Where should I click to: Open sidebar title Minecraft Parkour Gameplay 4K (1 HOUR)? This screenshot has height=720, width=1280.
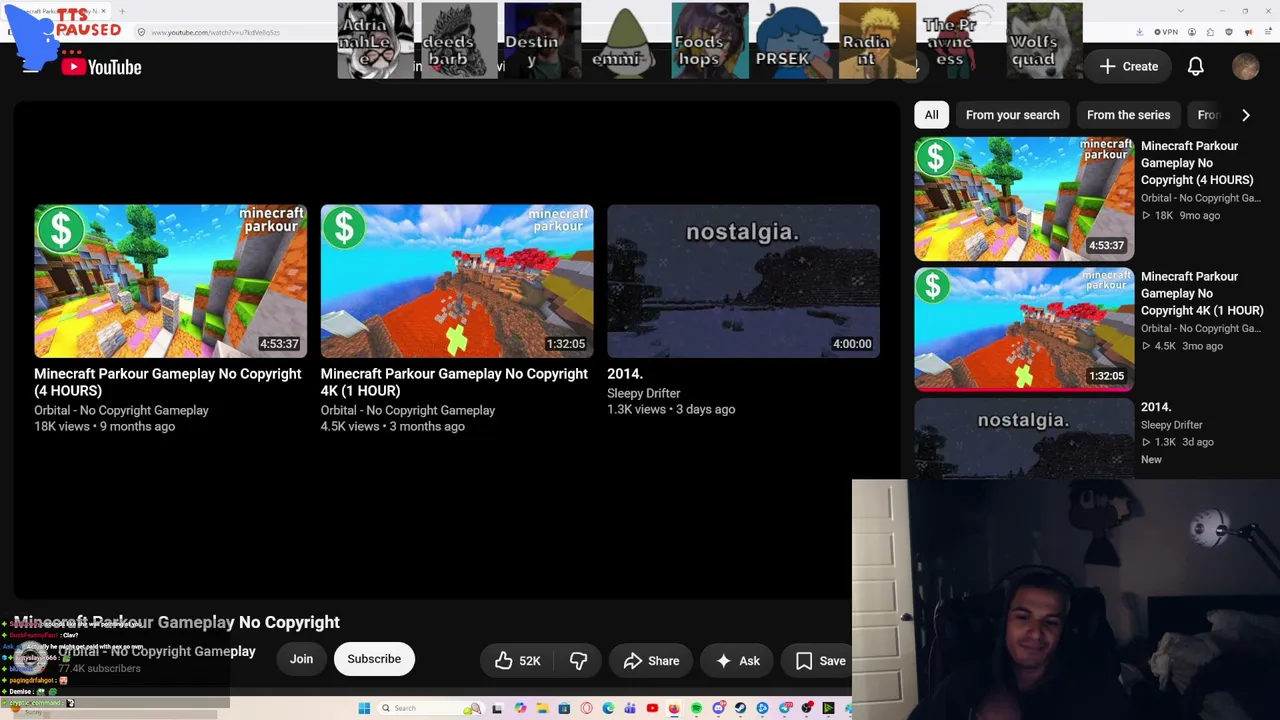click(x=1202, y=293)
